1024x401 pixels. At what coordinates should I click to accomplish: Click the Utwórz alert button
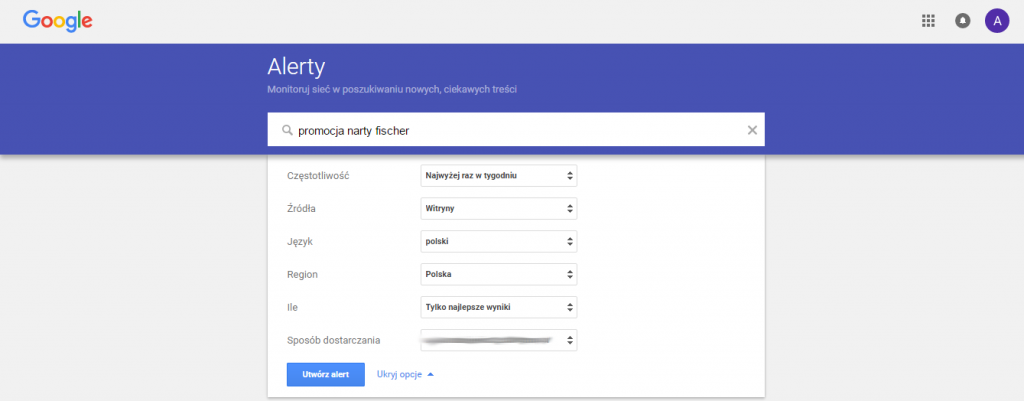tap(325, 375)
